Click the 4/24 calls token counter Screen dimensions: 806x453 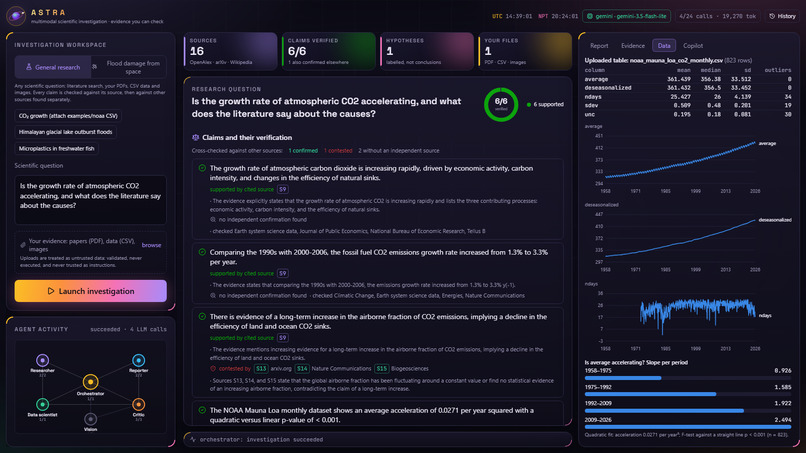click(x=717, y=16)
